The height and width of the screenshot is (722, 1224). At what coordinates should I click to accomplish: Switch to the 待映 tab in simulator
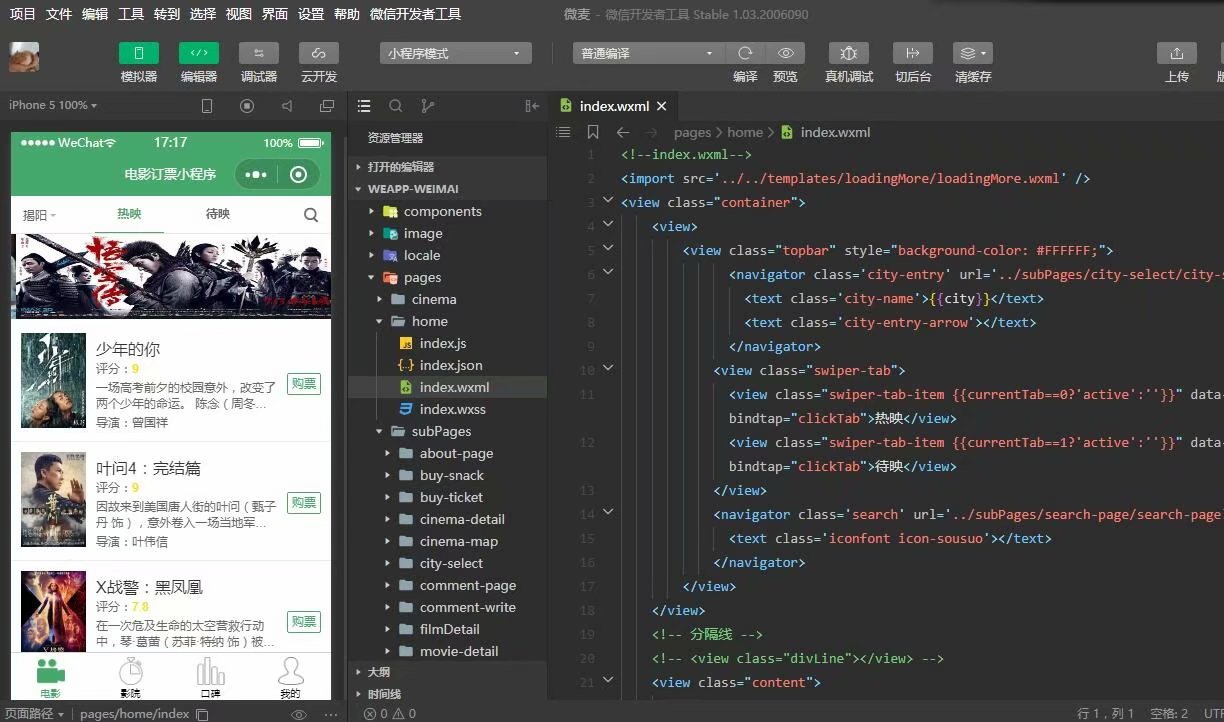point(217,214)
